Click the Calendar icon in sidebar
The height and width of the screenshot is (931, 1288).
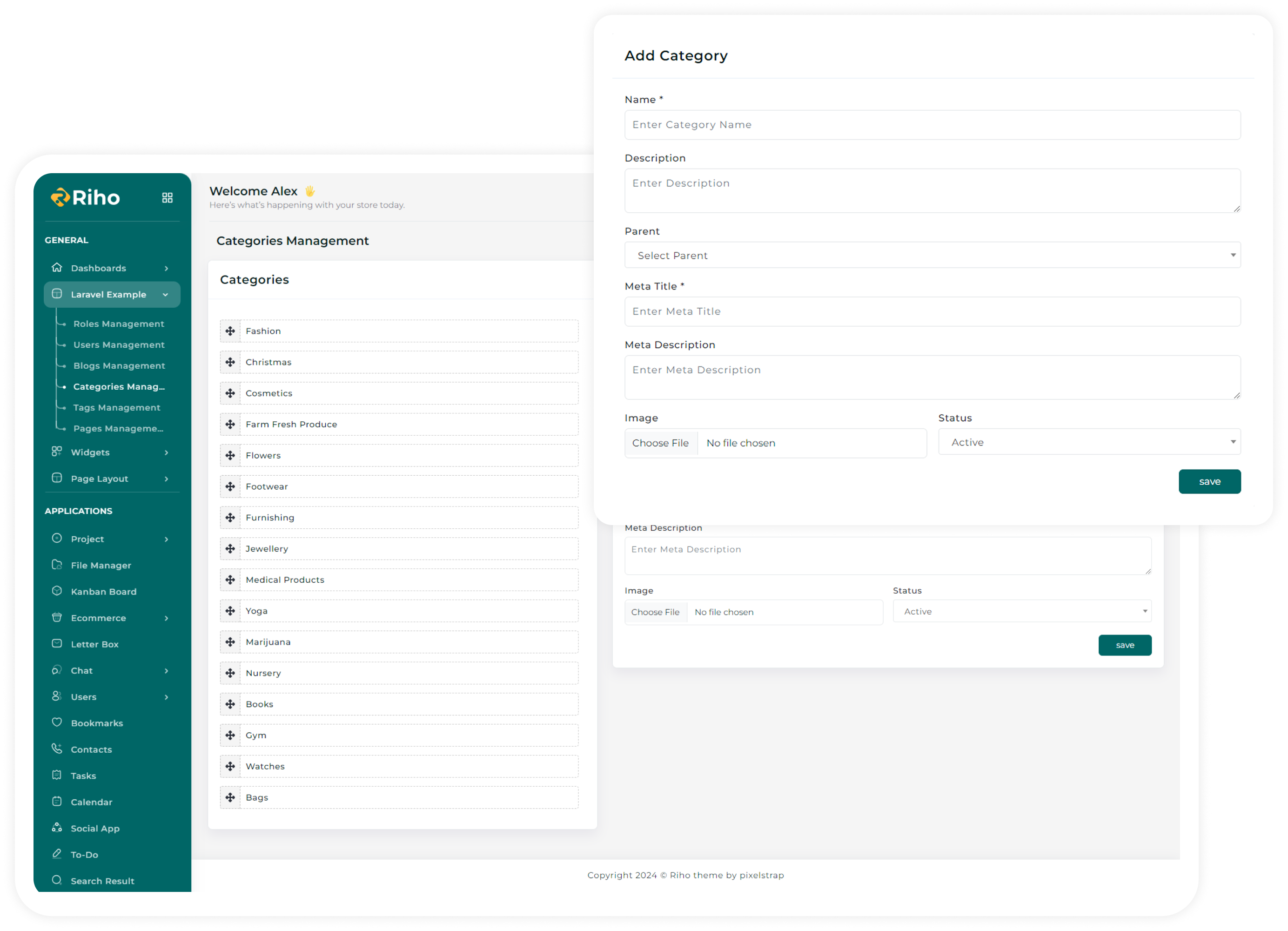57,802
